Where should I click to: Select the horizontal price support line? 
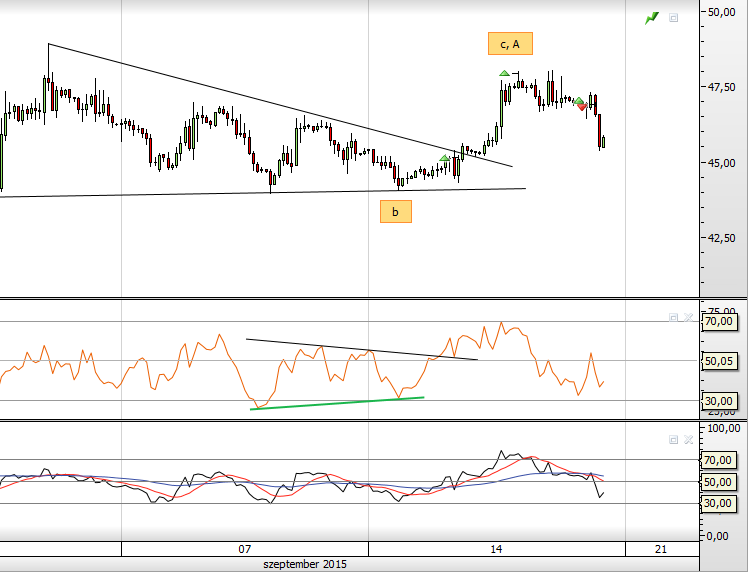click(x=262, y=193)
